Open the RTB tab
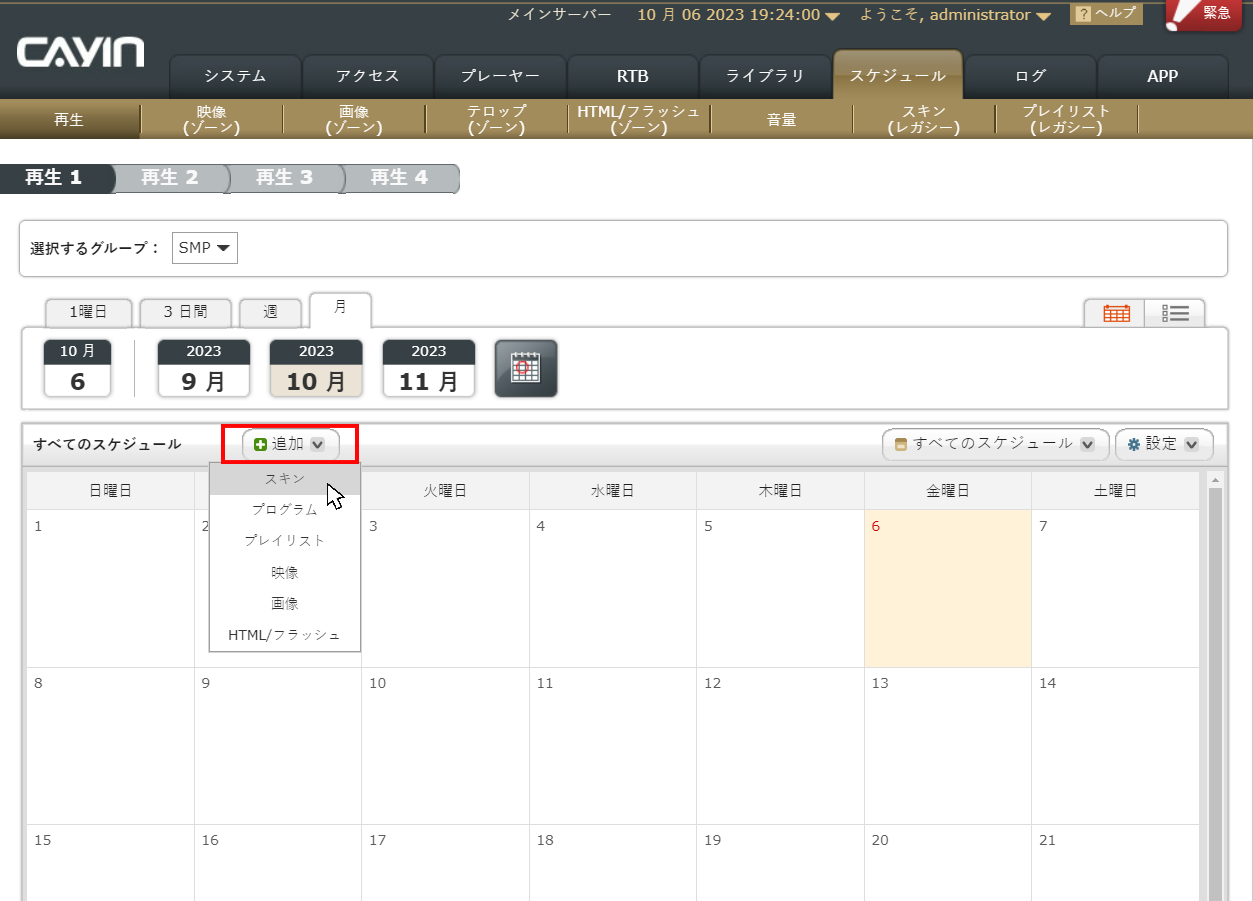The height and width of the screenshot is (901, 1253). click(x=632, y=76)
